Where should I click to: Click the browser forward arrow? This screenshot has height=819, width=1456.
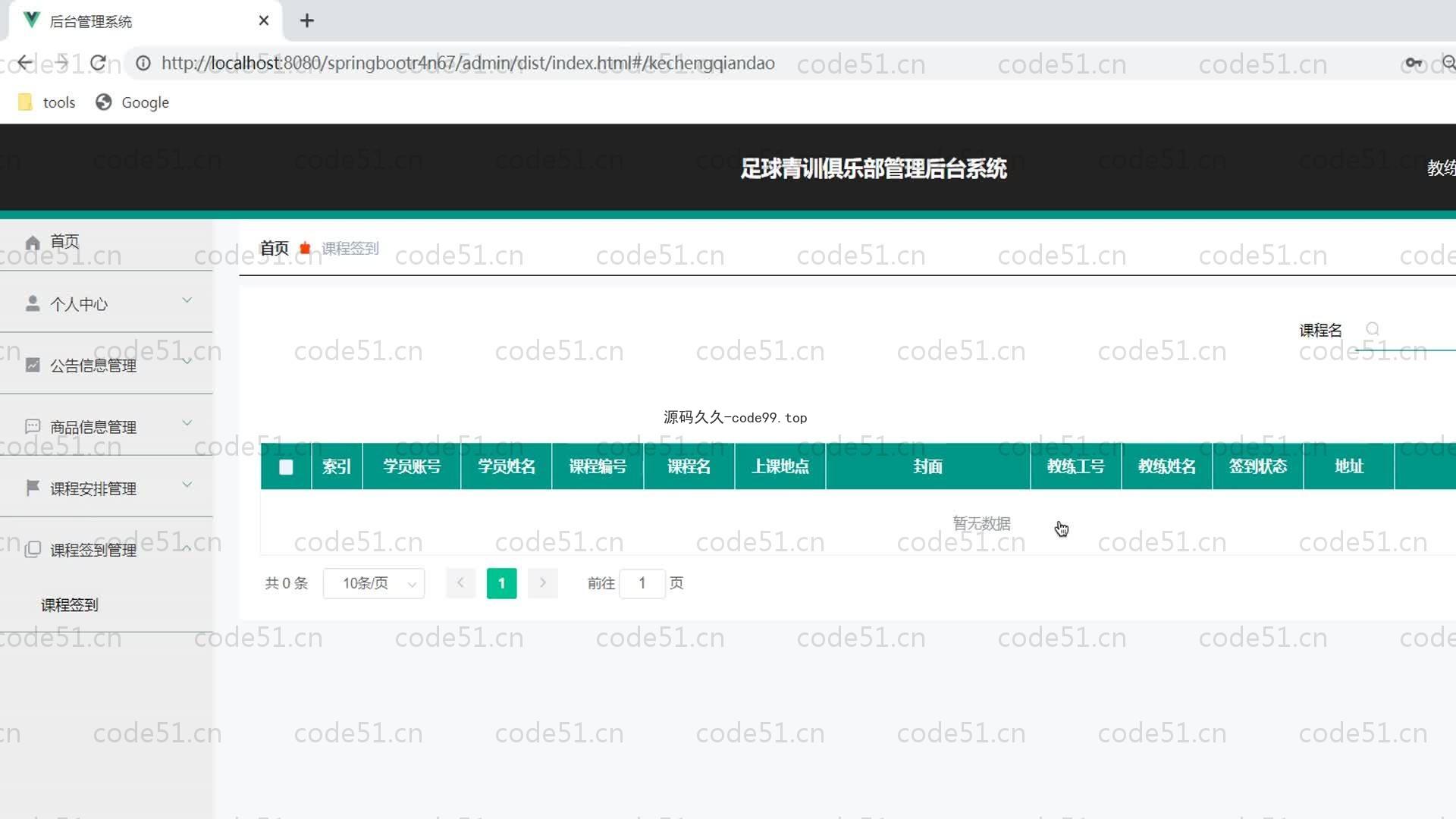click(61, 63)
